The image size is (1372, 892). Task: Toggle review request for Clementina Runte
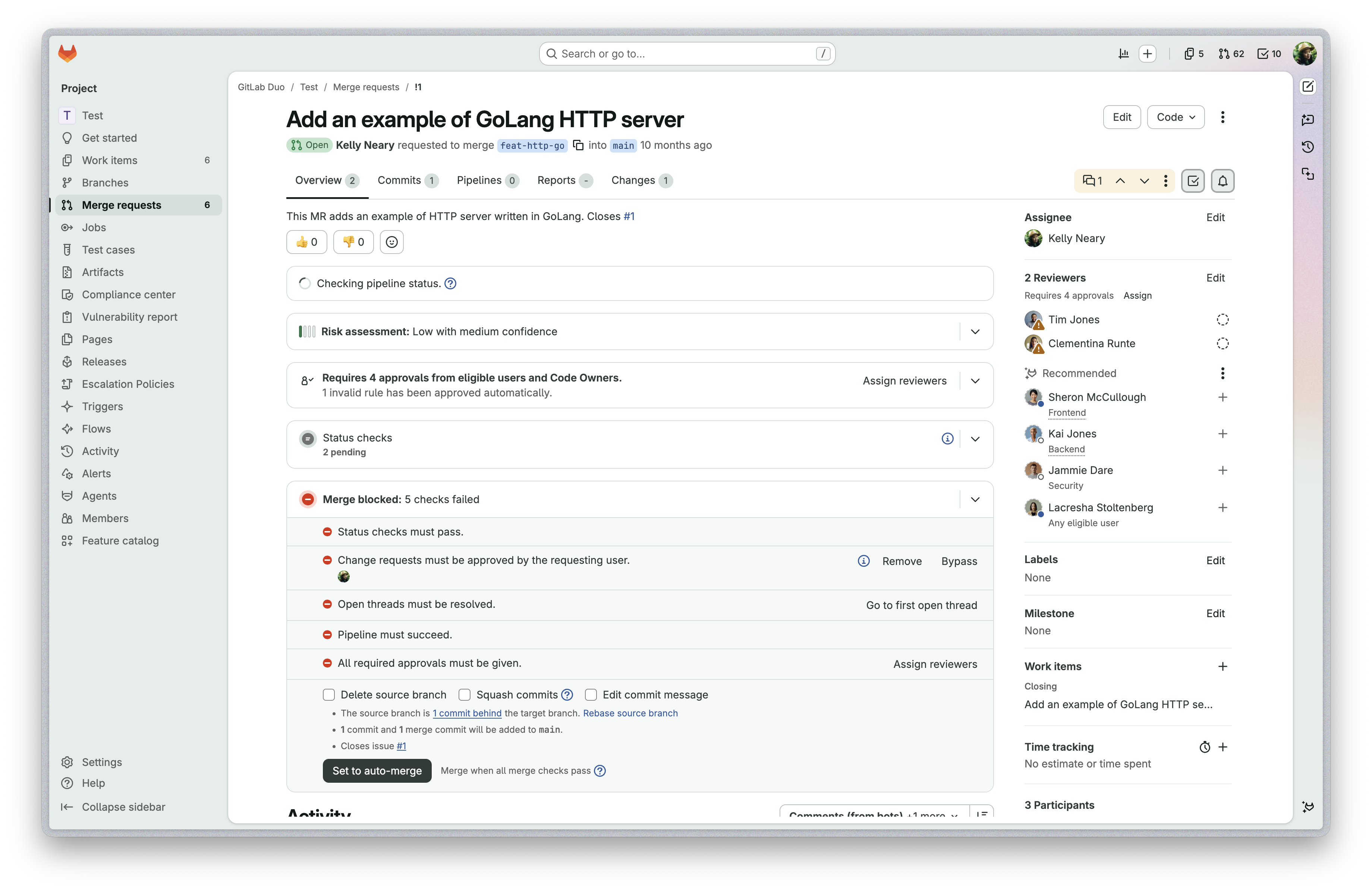[1223, 344]
